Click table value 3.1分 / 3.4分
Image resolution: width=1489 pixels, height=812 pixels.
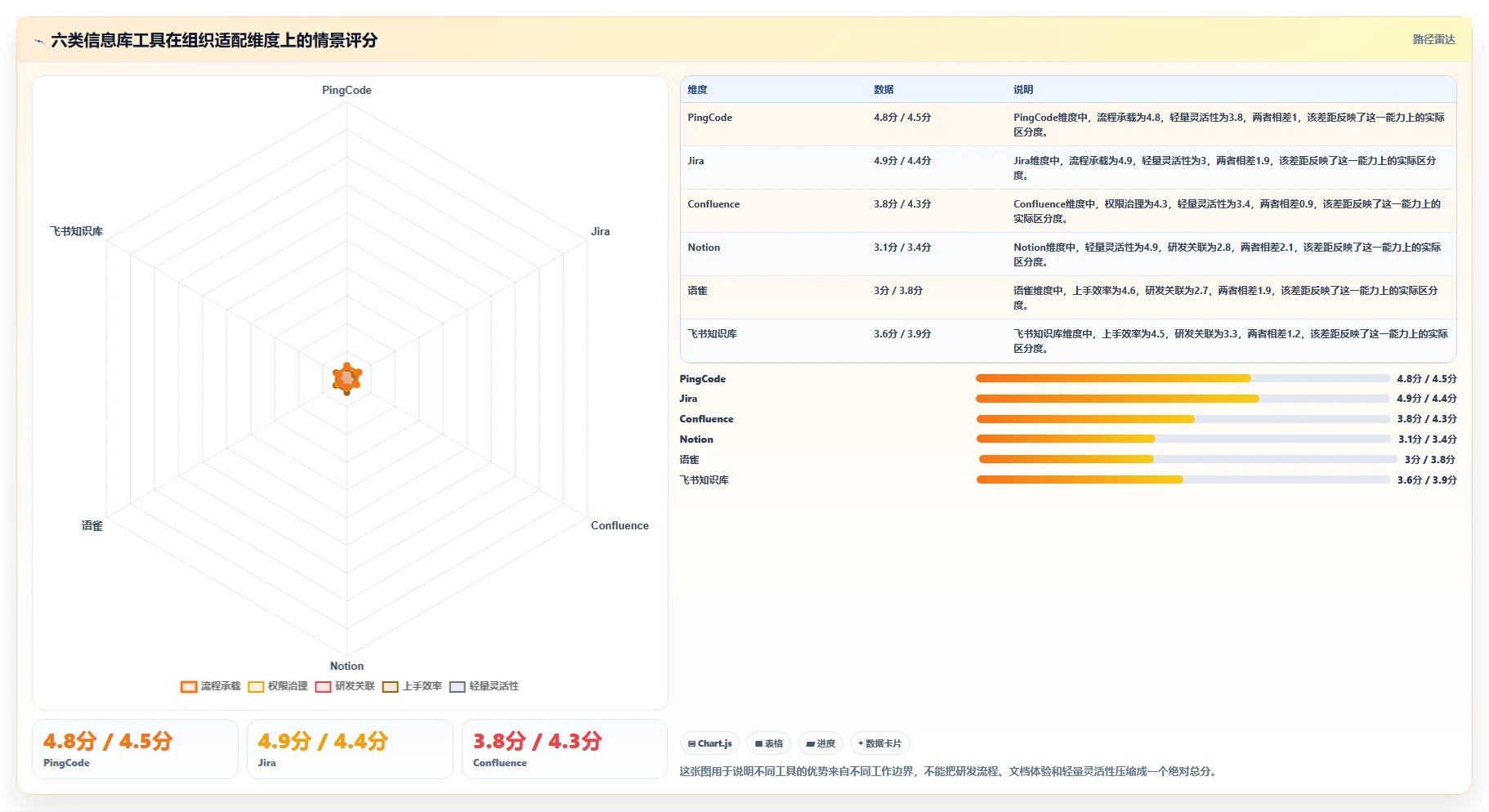(x=902, y=248)
